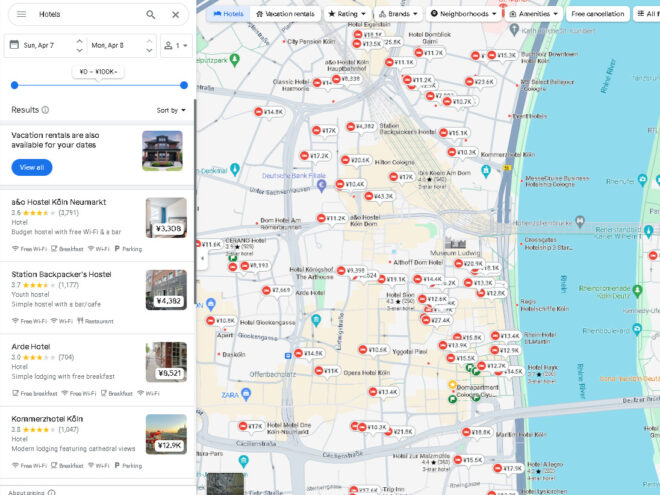Click the ¥23.6K hotel map pin
This screenshot has width=660, height=495.
tap(480, 82)
